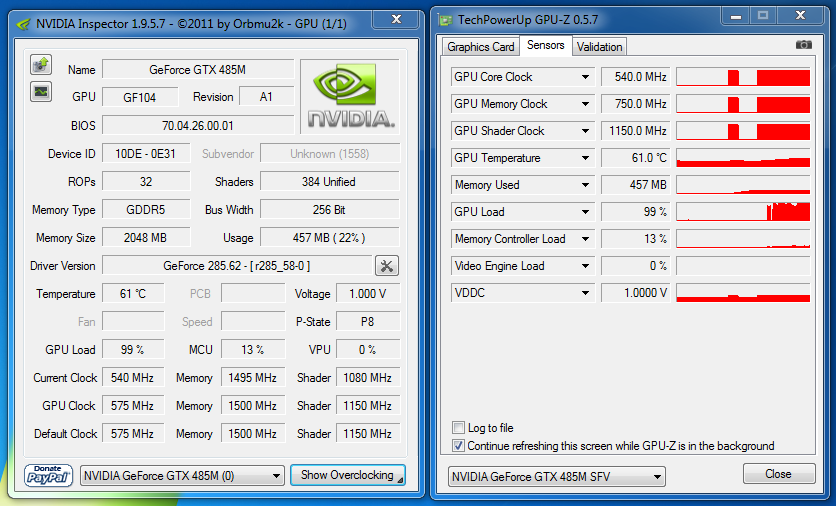Click the Name field GeForce GTX 485M

[x=198, y=69]
